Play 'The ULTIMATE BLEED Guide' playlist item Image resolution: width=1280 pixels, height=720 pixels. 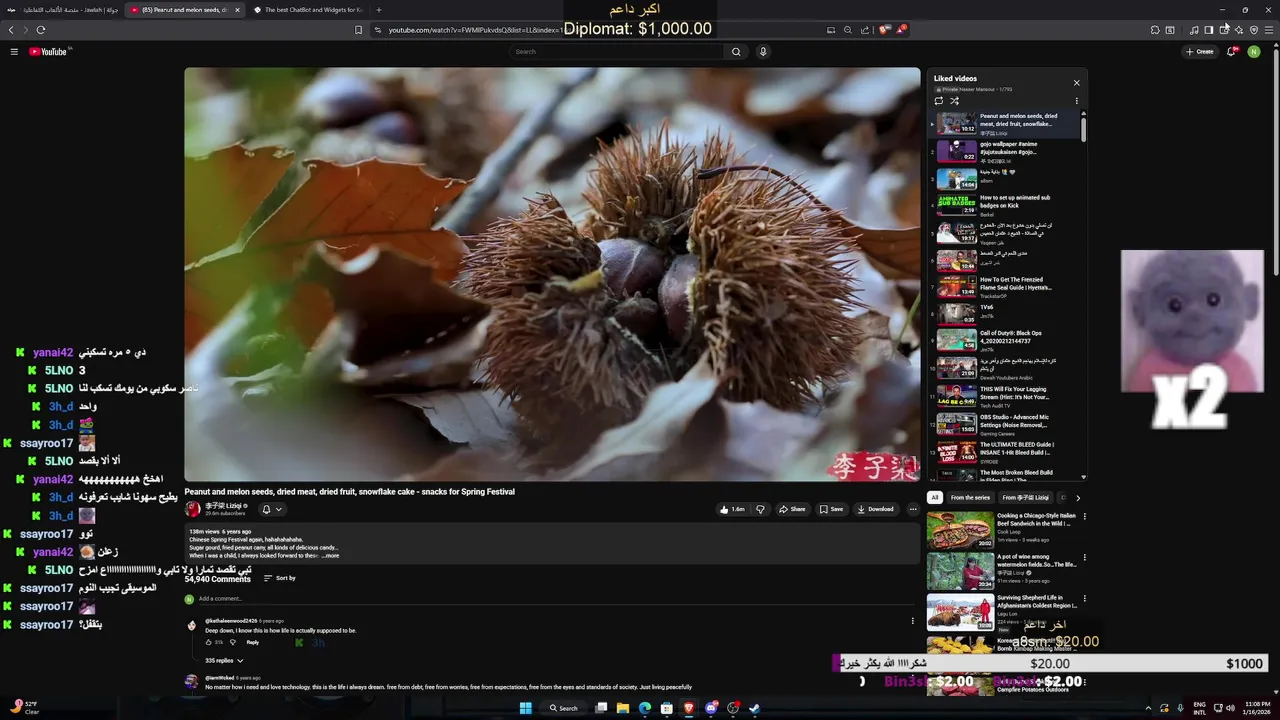pyautogui.click(x=1005, y=452)
